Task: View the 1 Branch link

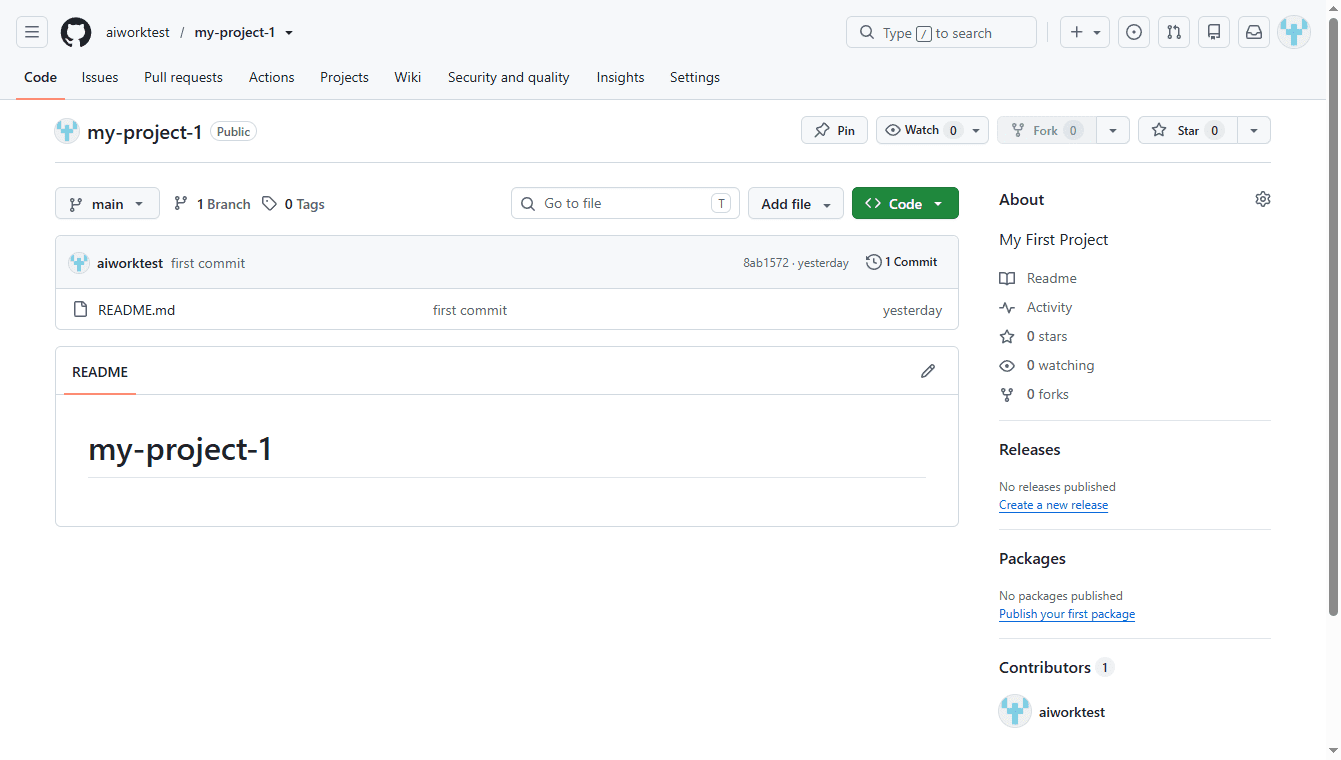Action: coord(212,203)
